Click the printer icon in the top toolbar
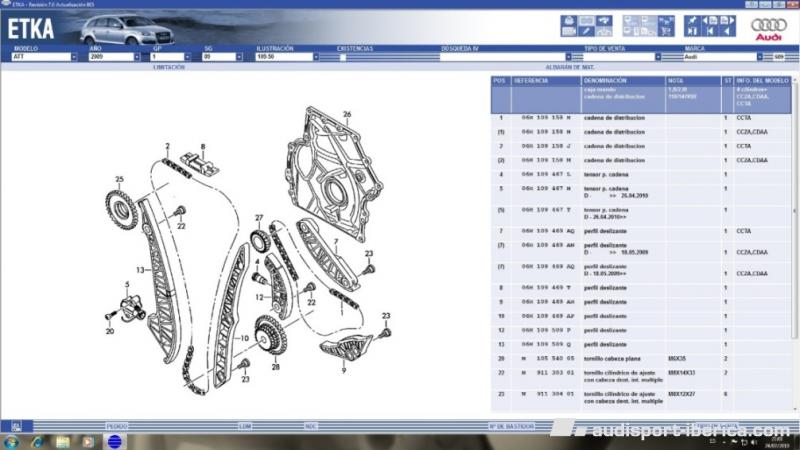Viewport: 800px width, 450px height. tap(568, 19)
